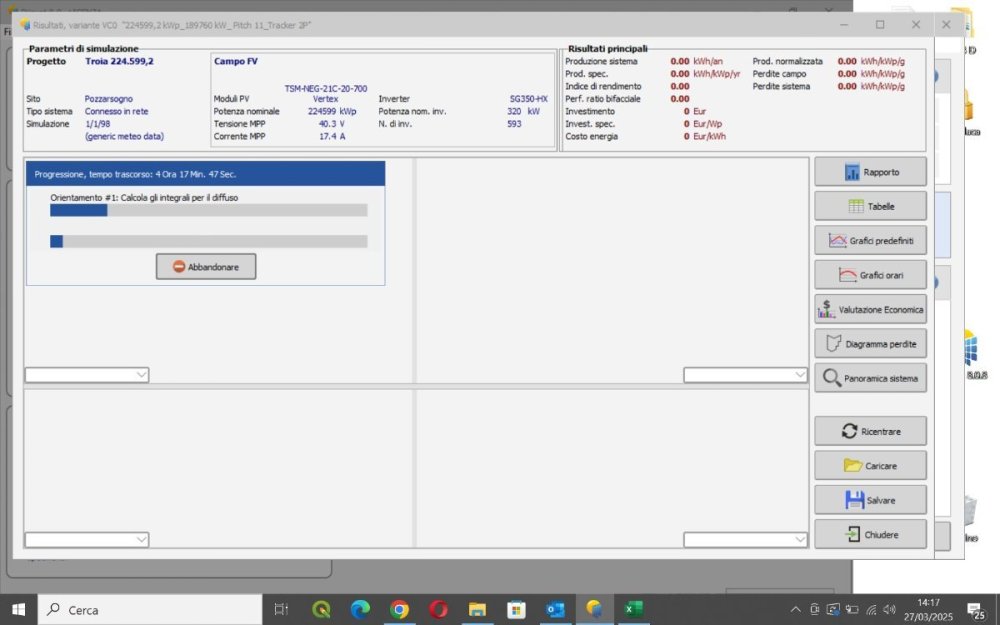
Task: Switch to Excel in the taskbar
Action: 633,609
